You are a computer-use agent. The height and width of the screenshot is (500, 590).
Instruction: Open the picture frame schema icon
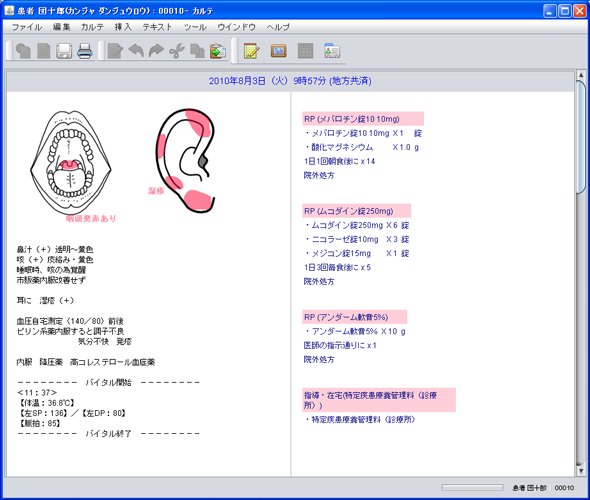(278, 51)
